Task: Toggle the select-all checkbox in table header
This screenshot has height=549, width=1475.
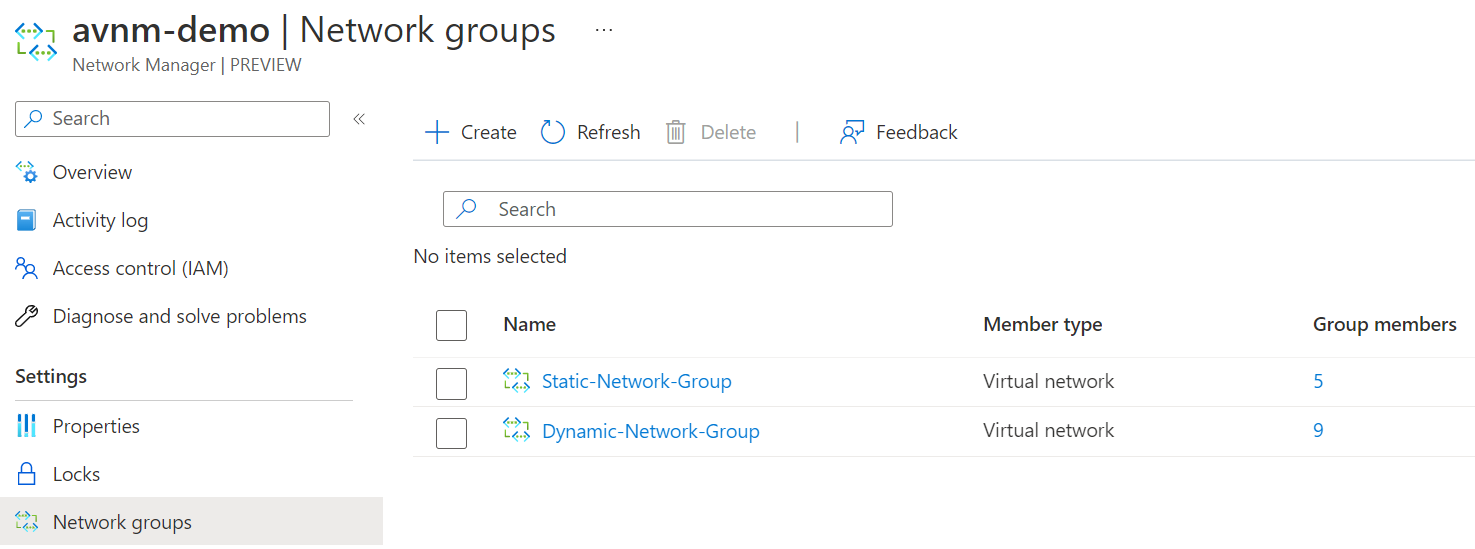Action: tap(452, 325)
